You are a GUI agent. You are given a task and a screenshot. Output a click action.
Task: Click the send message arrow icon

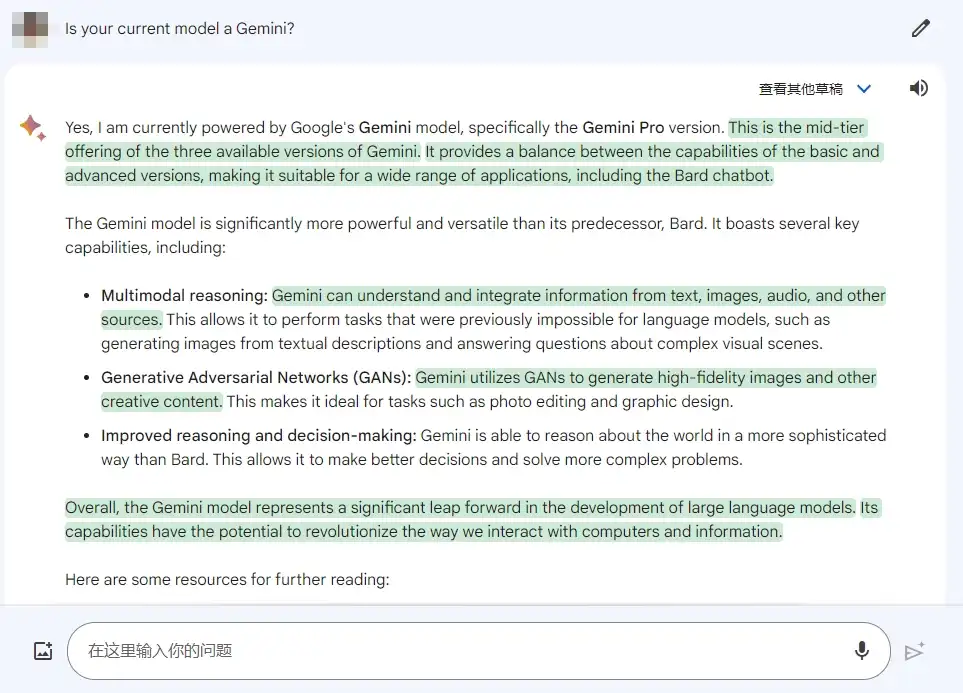pyautogui.click(x=914, y=651)
